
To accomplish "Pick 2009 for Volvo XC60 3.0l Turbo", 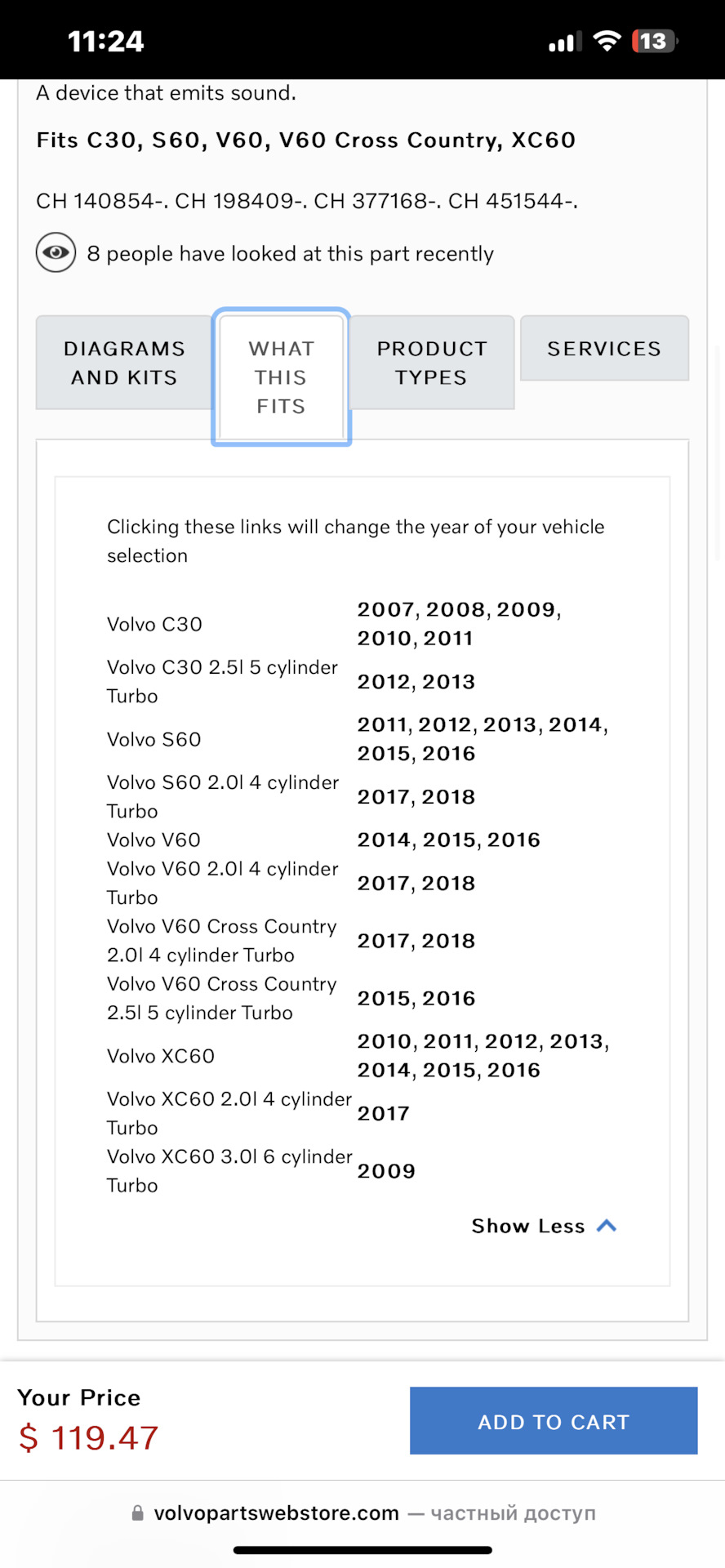I will pyautogui.click(x=386, y=1171).
